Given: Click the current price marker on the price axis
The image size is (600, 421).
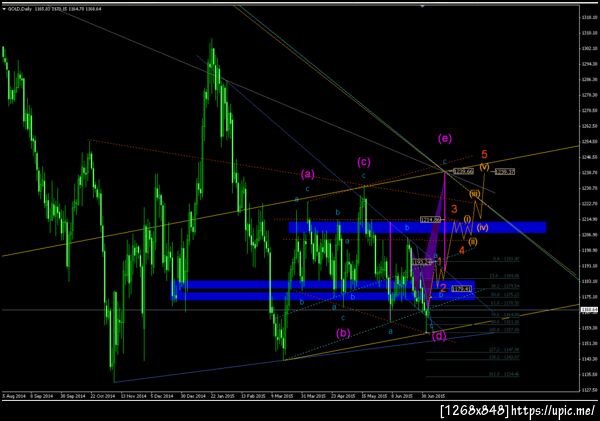Looking at the screenshot, I should click(590, 310).
